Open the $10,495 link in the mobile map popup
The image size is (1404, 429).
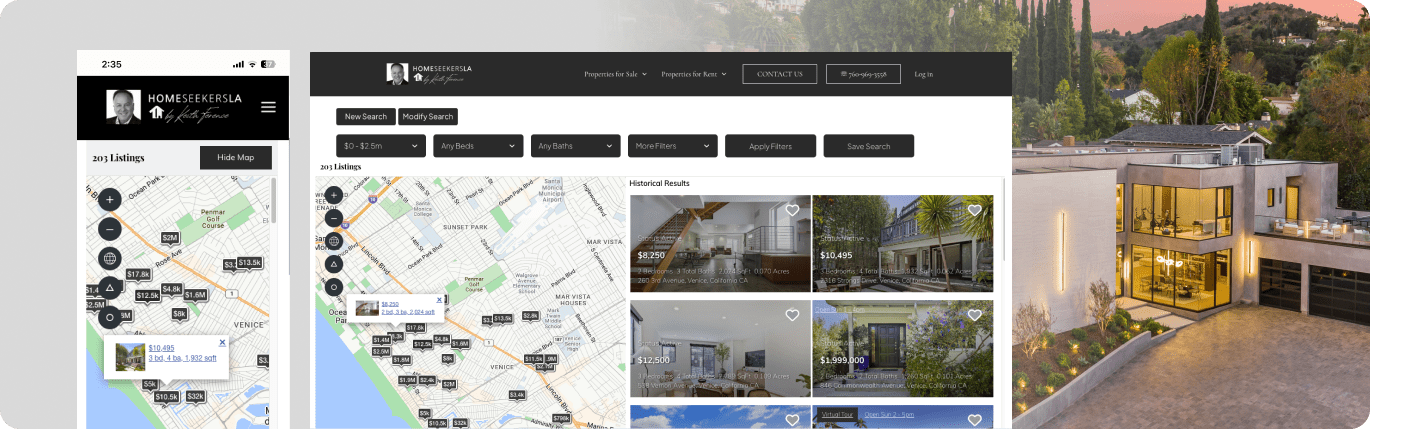[161, 348]
